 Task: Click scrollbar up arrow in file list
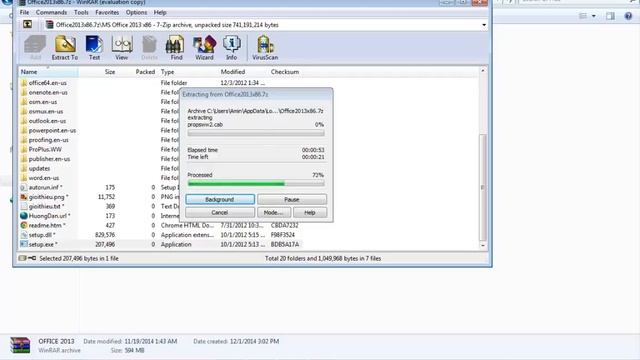coord(483,71)
